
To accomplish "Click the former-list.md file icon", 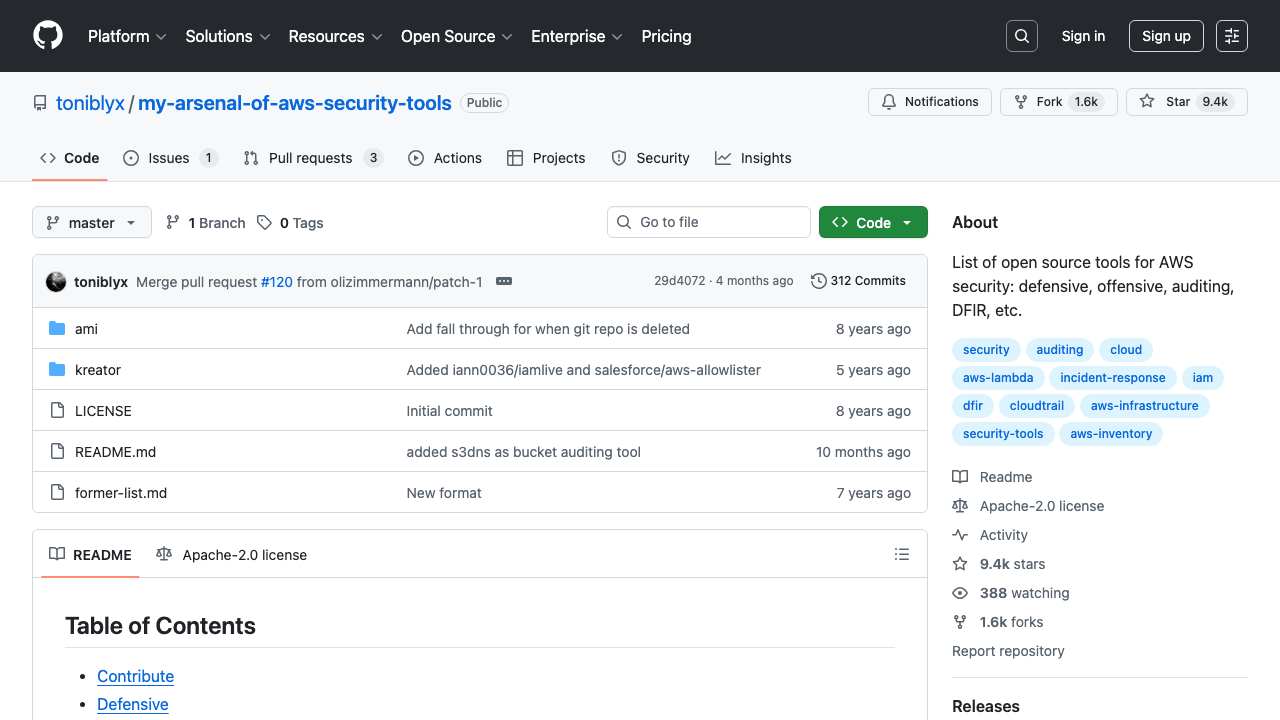I will [57, 493].
